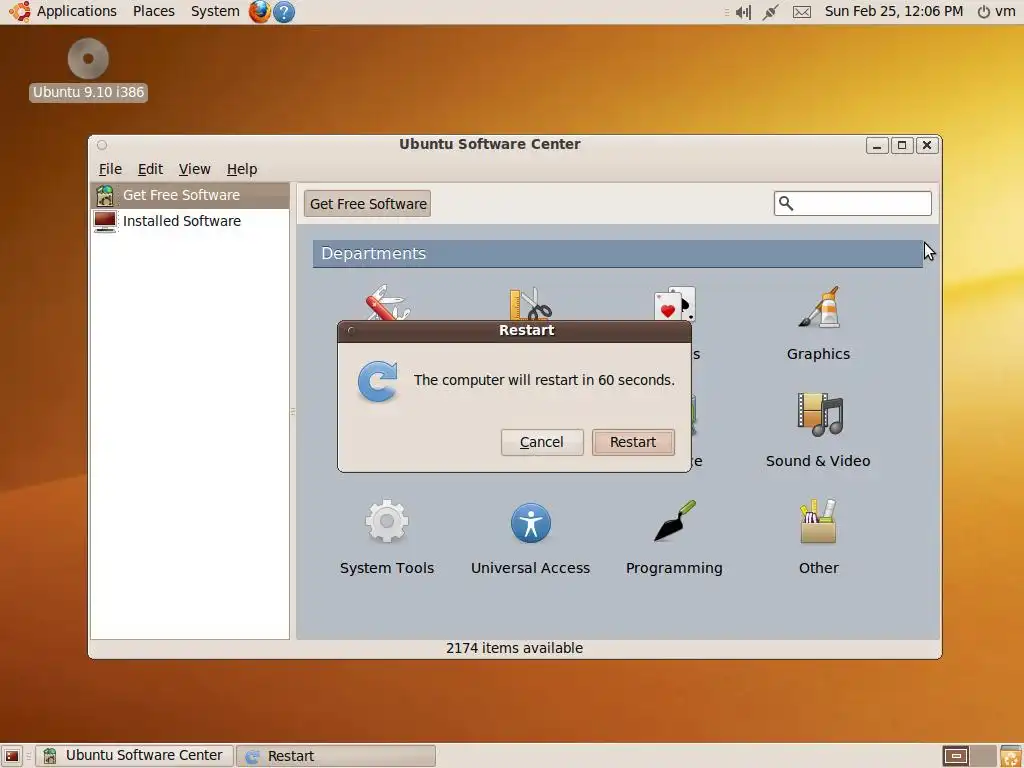
Task: Close the Ubuntu Software Center window
Action: click(927, 145)
